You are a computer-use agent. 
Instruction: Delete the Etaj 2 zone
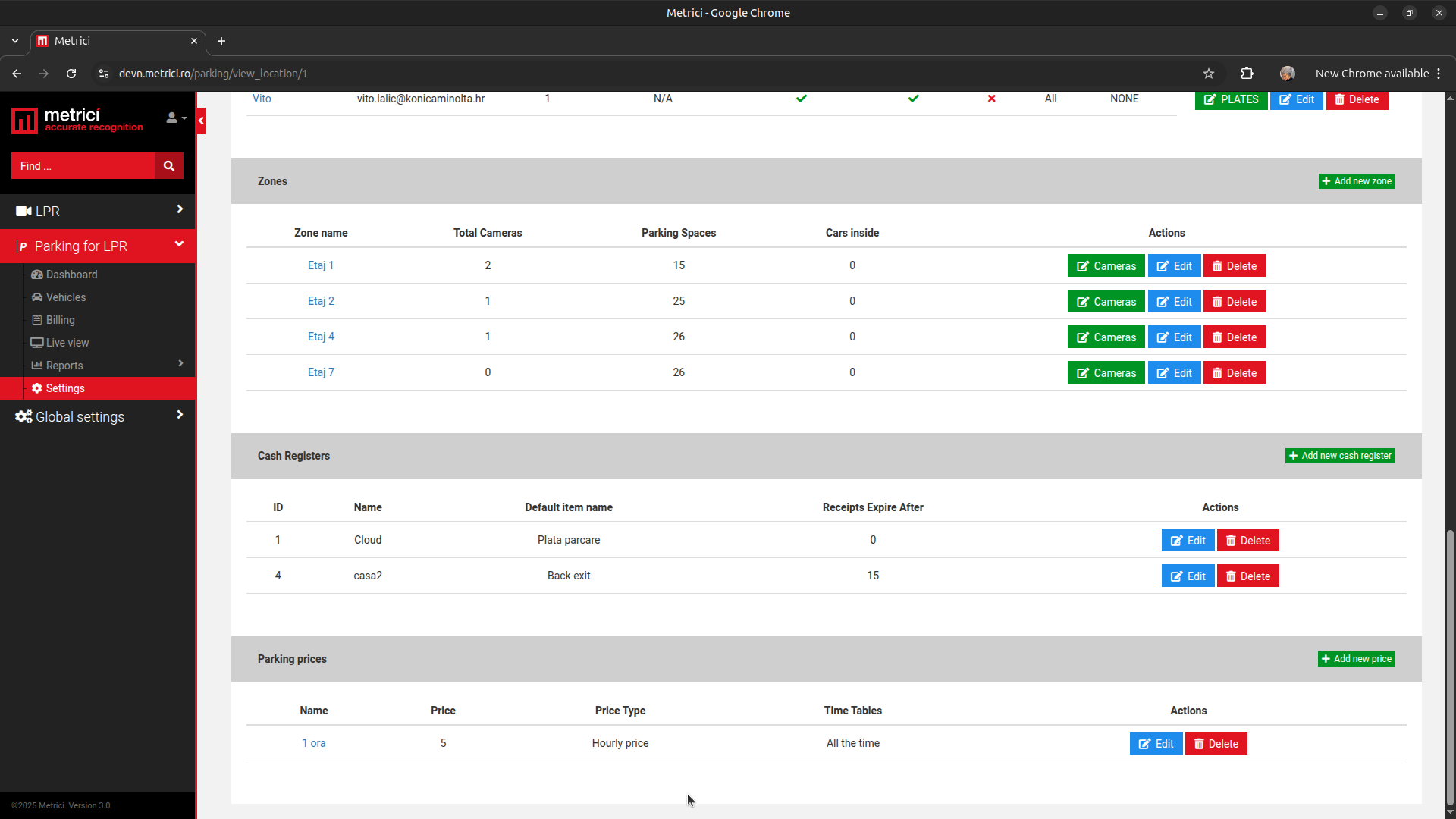point(1234,302)
